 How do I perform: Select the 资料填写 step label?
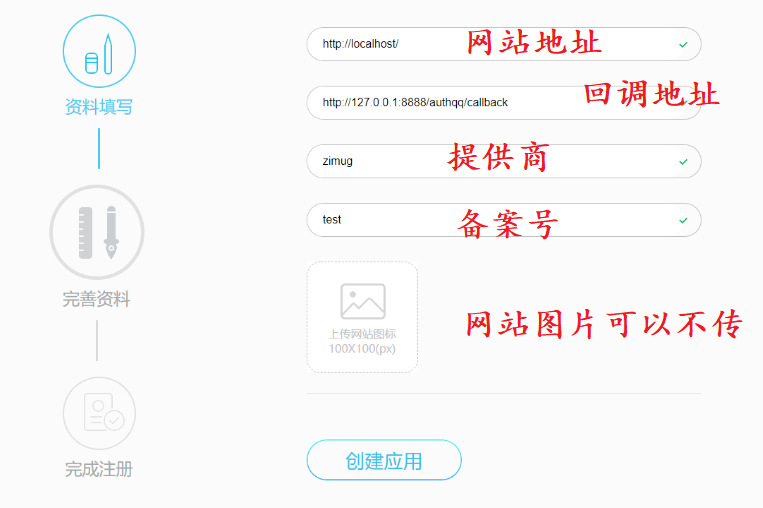(98, 107)
